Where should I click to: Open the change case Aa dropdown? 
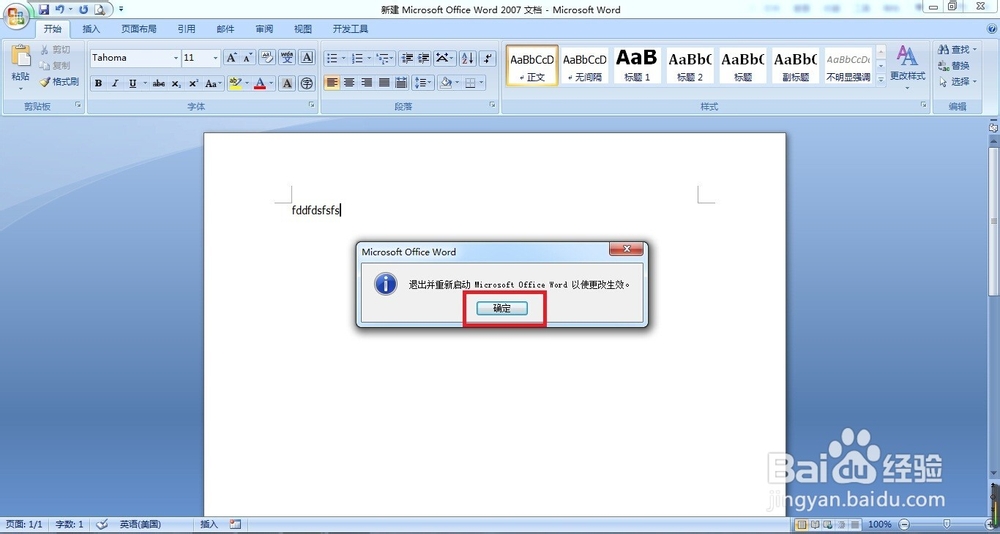pos(214,84)
